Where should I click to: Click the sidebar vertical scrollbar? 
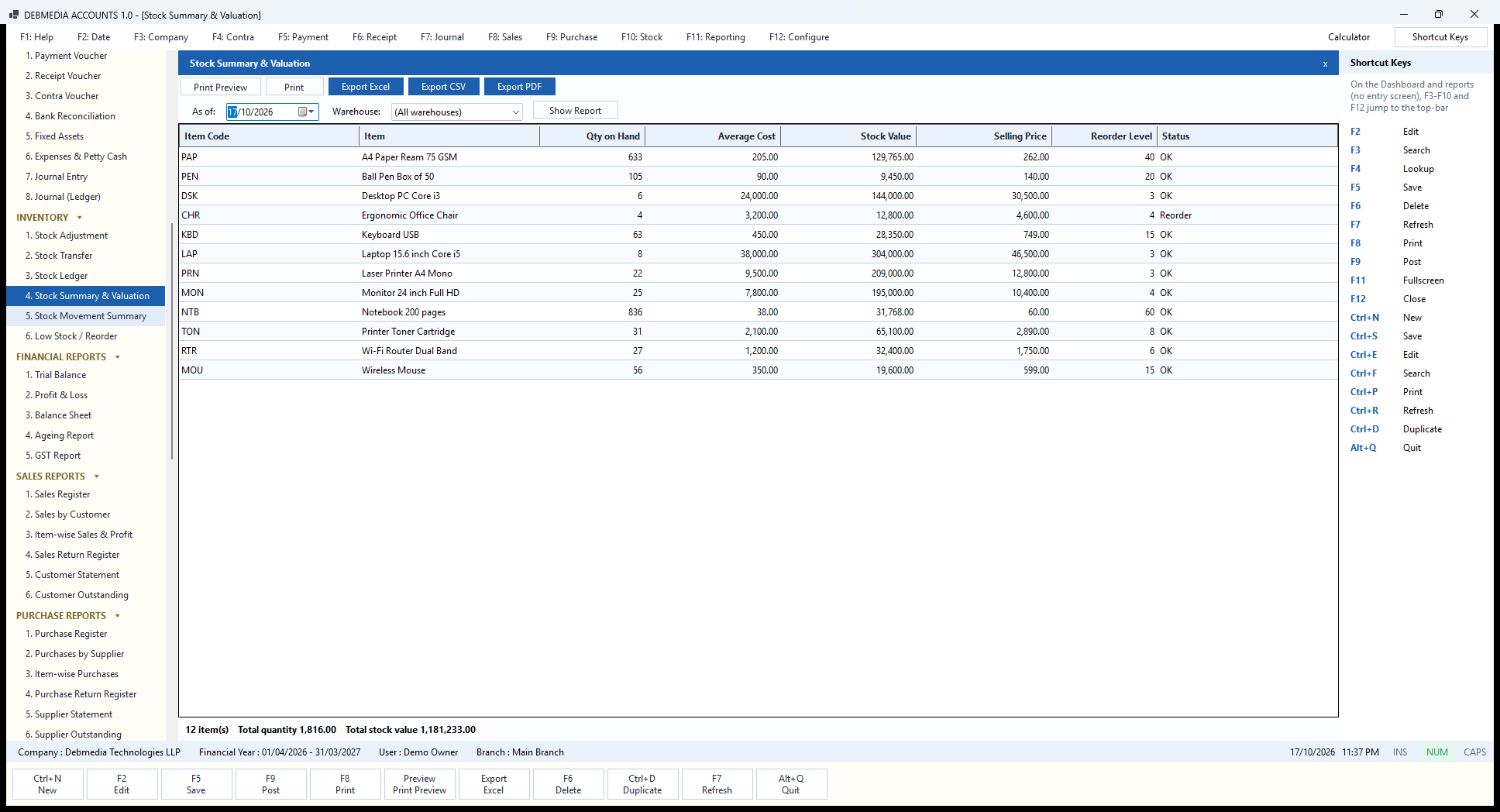click(x=171, y=341)
